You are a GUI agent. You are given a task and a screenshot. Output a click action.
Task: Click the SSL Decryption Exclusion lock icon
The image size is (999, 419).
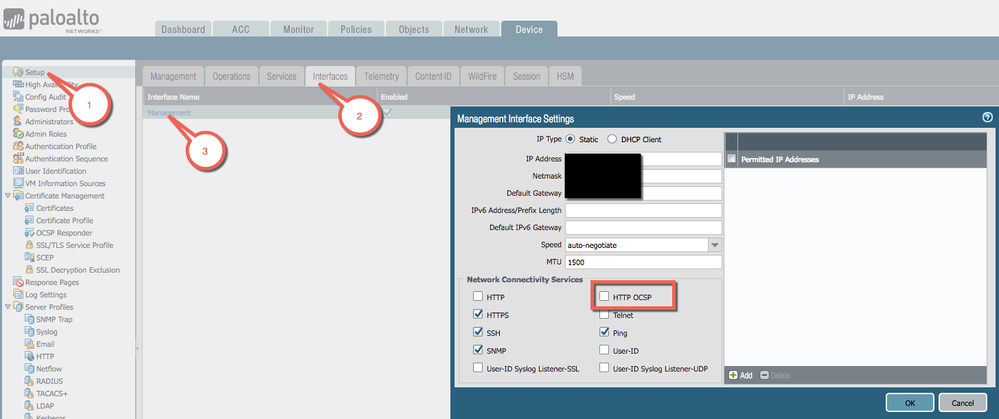coord(29,270)
